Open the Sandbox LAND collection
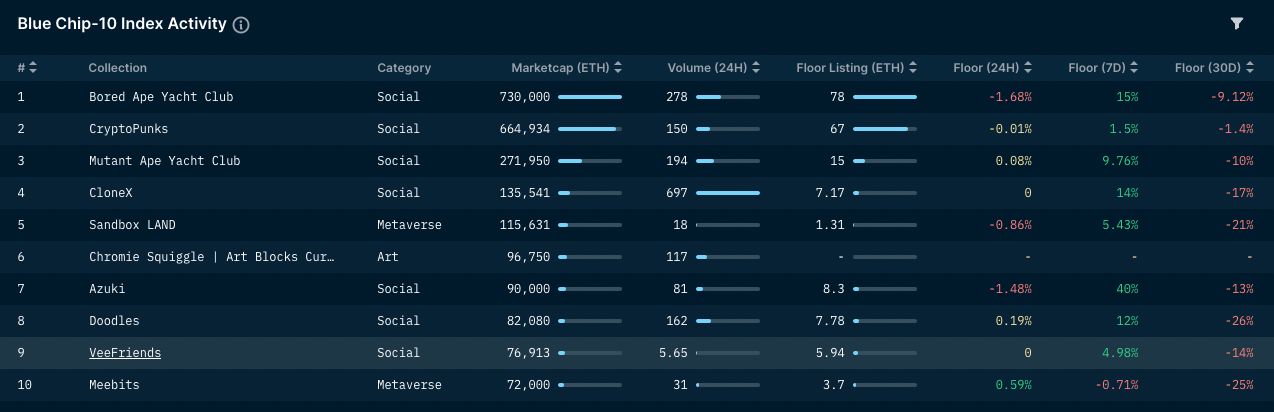This screenshot has width=1274, height=412. click(x=132, y=225)
